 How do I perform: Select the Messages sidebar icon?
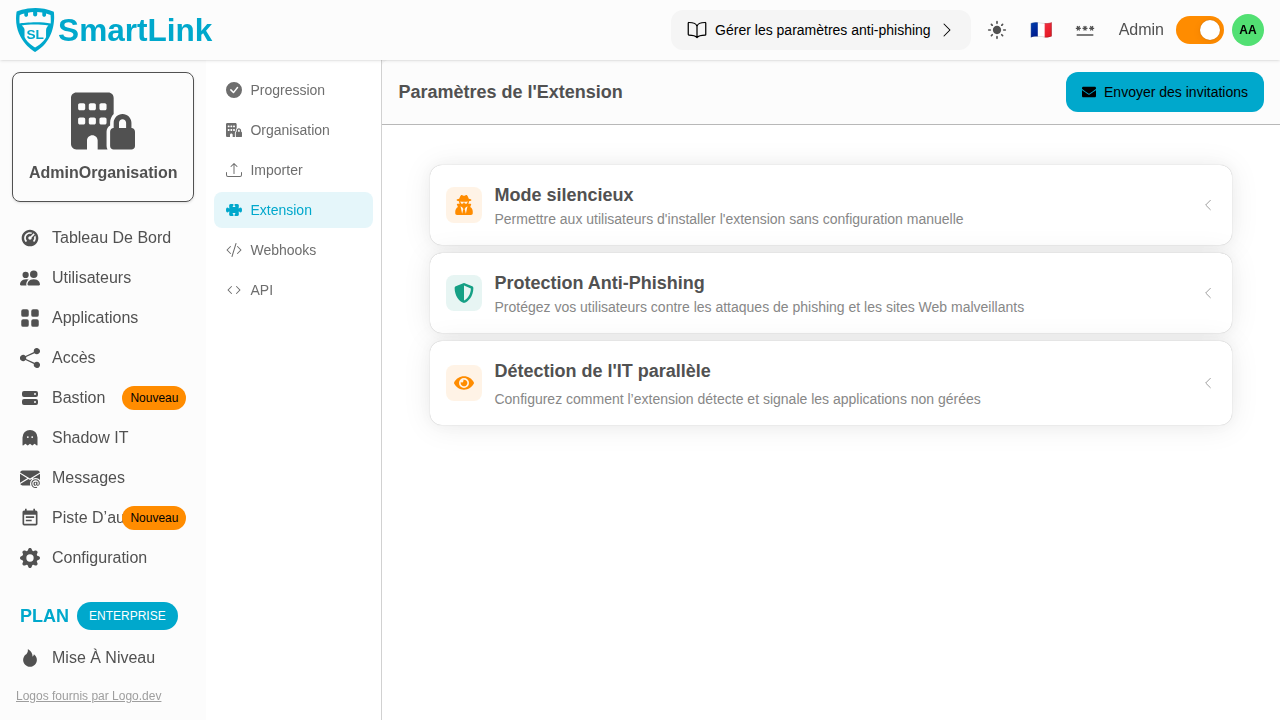click(x=30, y=477)
